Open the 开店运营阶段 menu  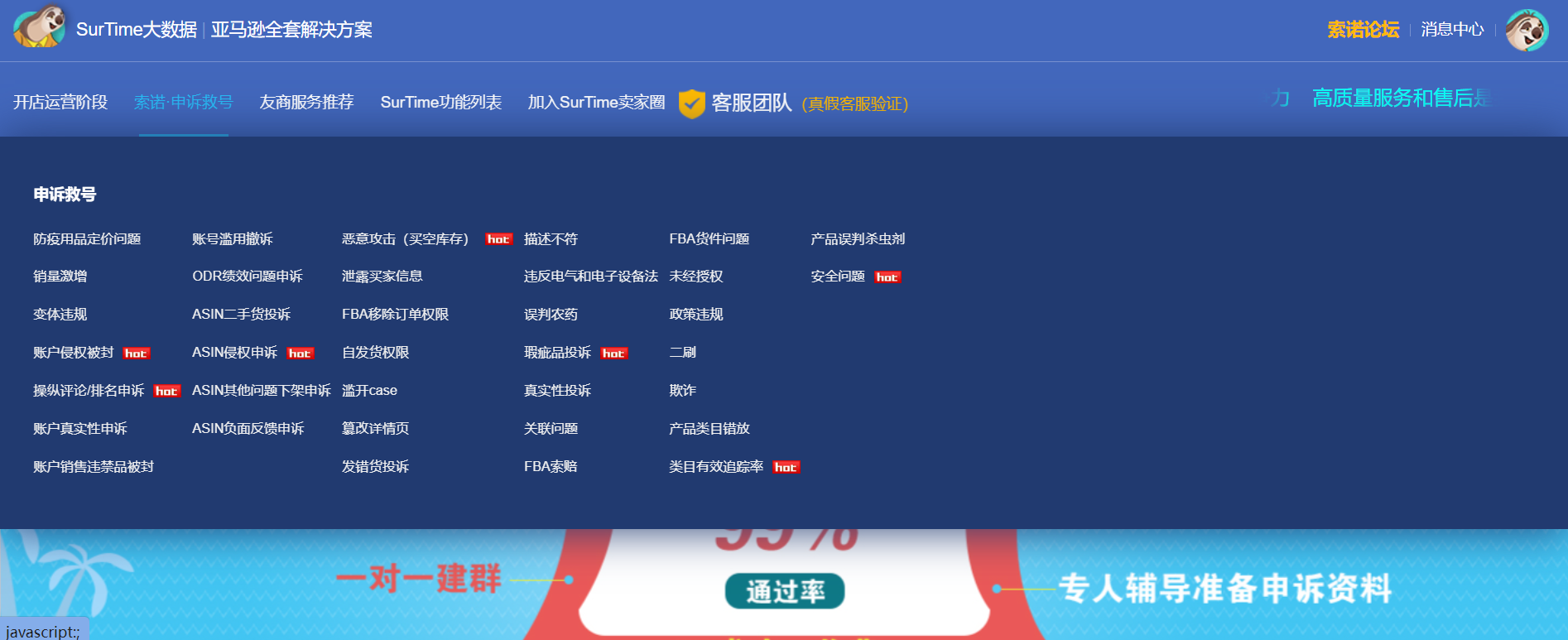pyautogui.click(x=60, y=102)
